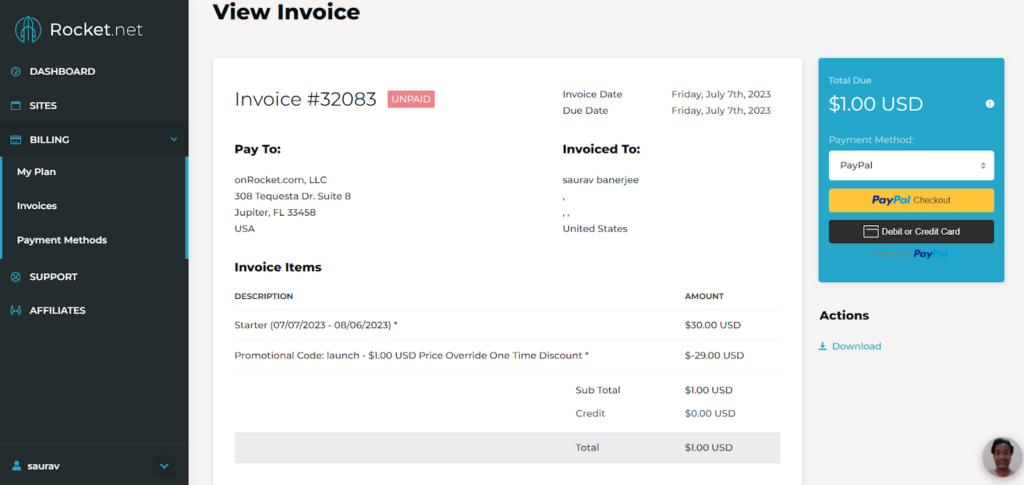Click the saurav username in sidebar footer
This screenshot has height=485, width=1024.
click(x=44, y=466)
